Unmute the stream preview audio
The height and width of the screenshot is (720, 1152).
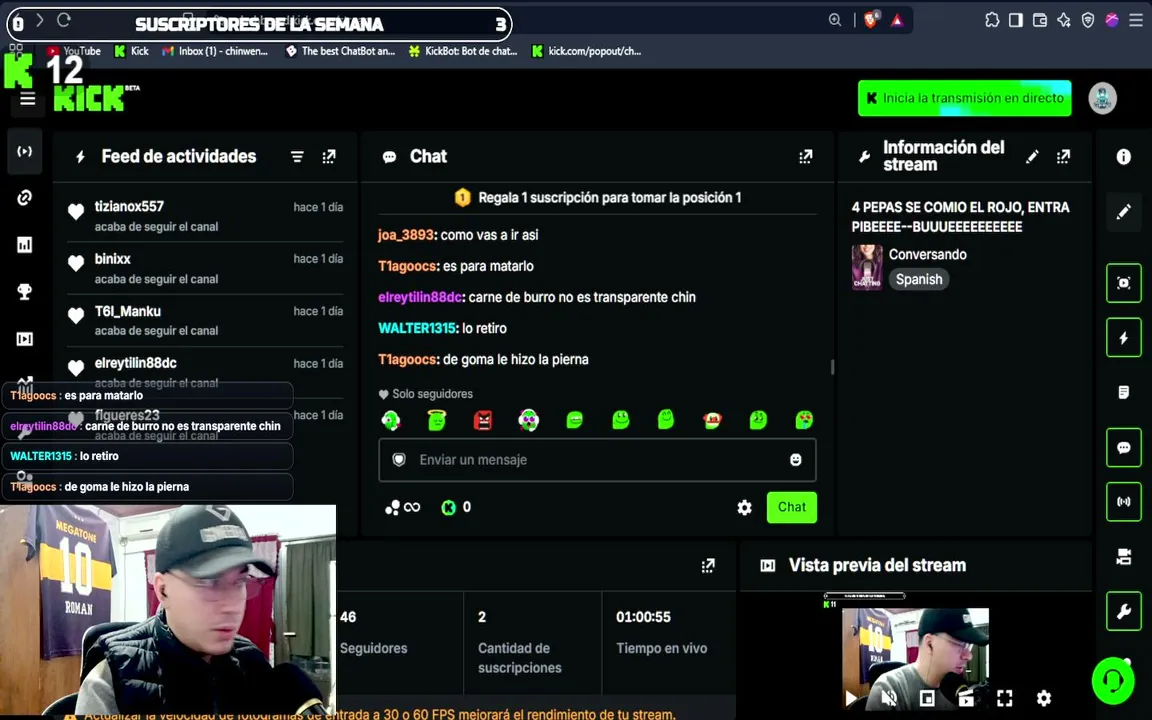click(889, 697)
